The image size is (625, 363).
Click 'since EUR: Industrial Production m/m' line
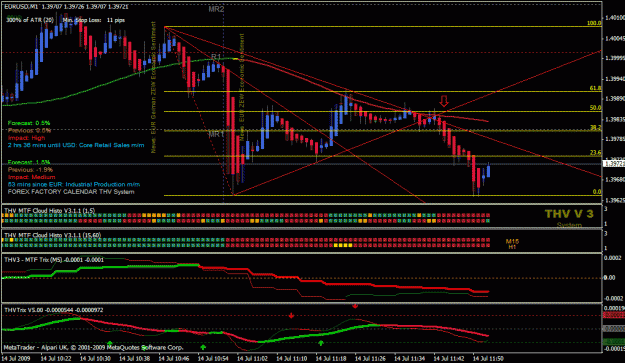tap(74, 184)
